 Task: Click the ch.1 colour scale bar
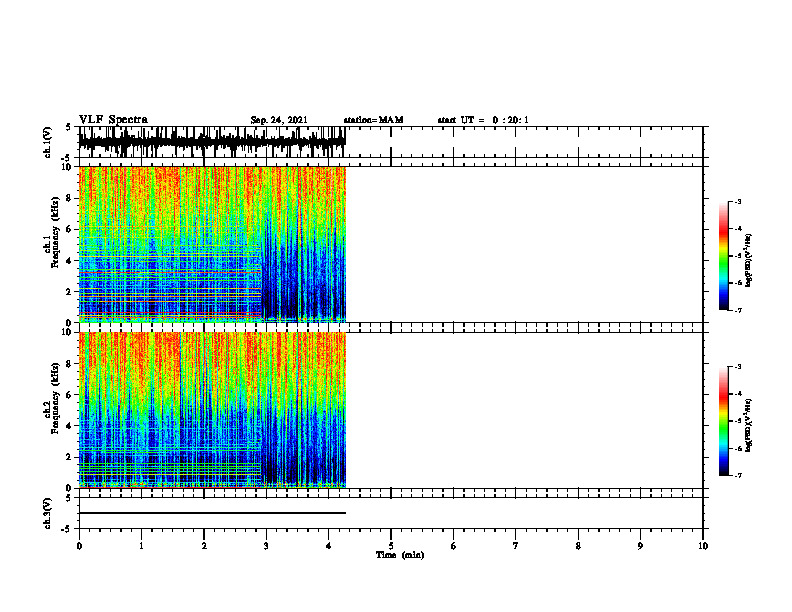coord(723,256)
